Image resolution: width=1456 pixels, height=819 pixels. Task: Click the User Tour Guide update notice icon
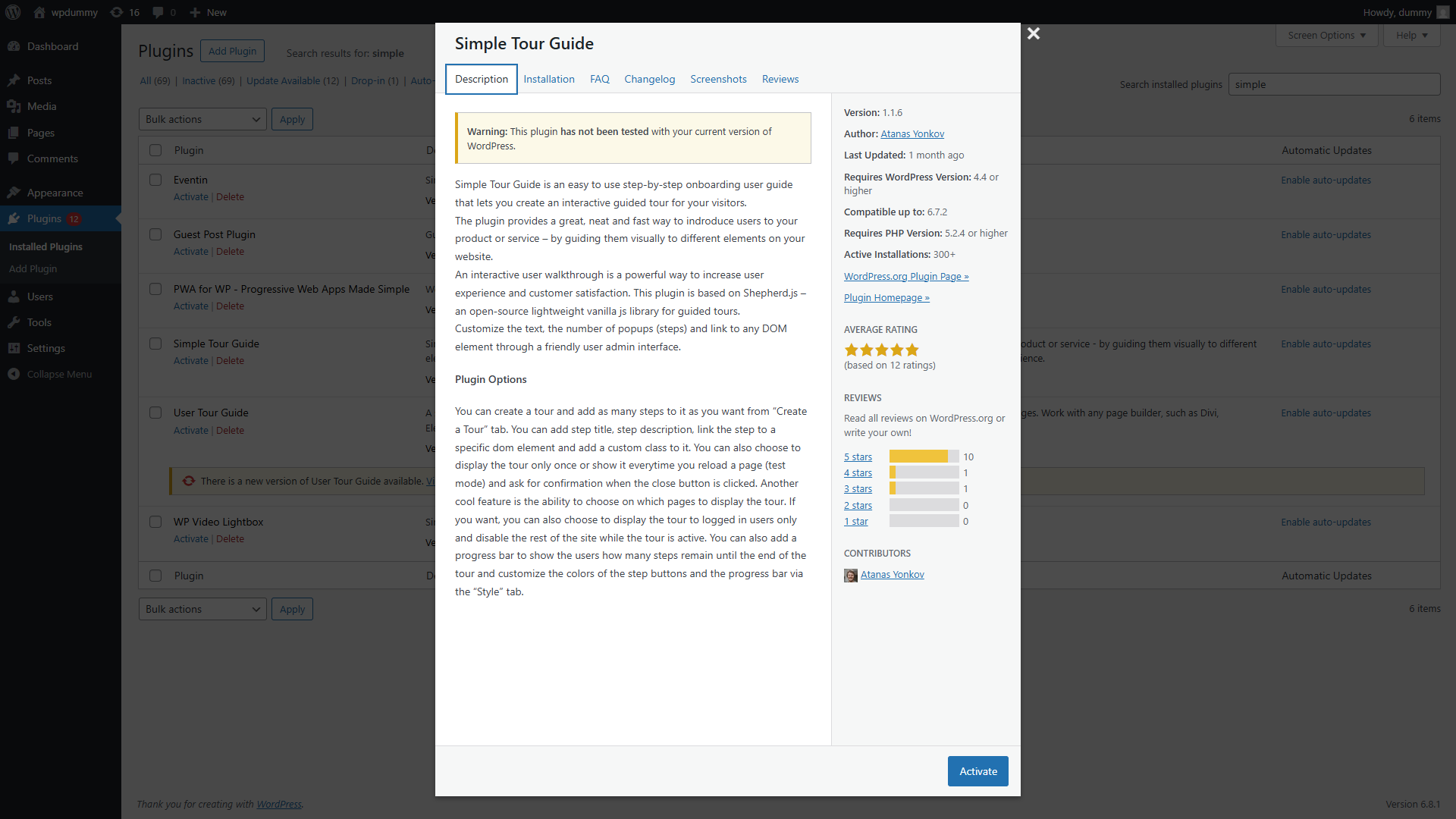point(189,481)
